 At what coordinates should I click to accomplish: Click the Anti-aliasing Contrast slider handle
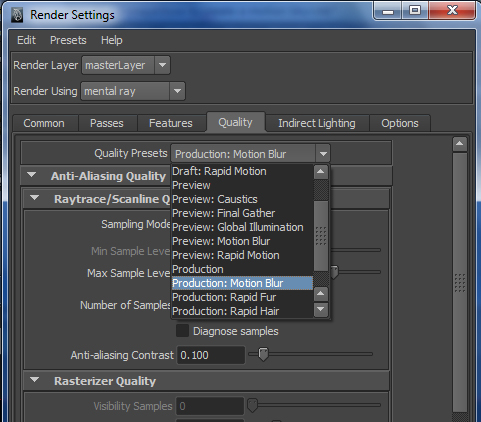click(263, 354)
